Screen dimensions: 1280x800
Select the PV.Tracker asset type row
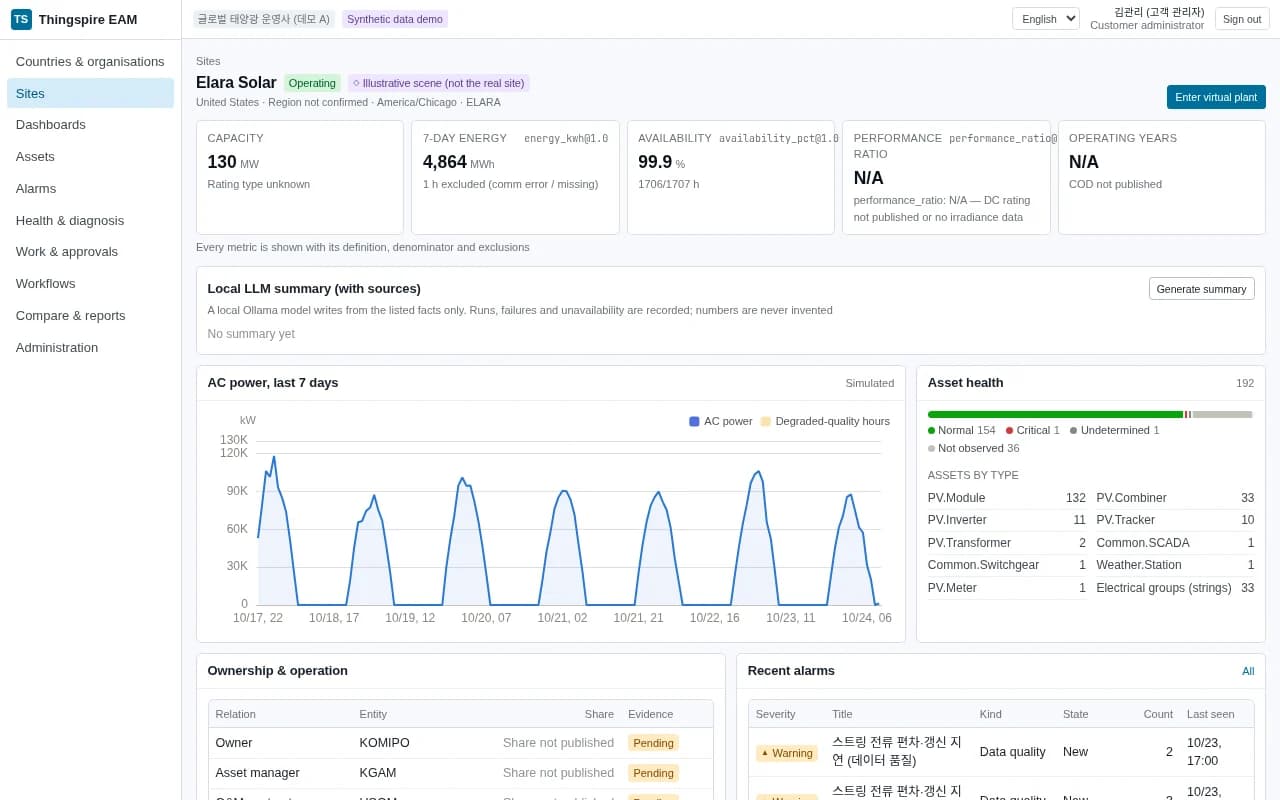click(1175, 520)
